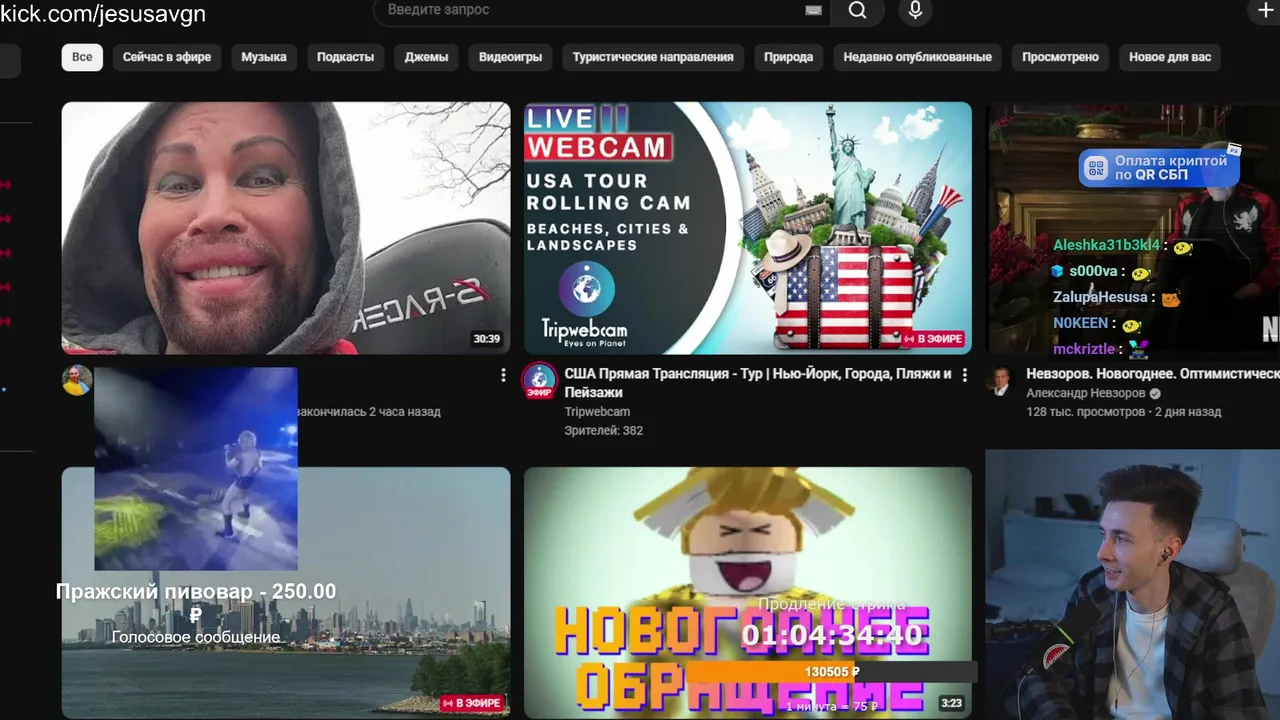Viewport: 1280px width, 720px height.
Task: Open Александр Невзоров channel name link
Action: [x=1086, y=393]
